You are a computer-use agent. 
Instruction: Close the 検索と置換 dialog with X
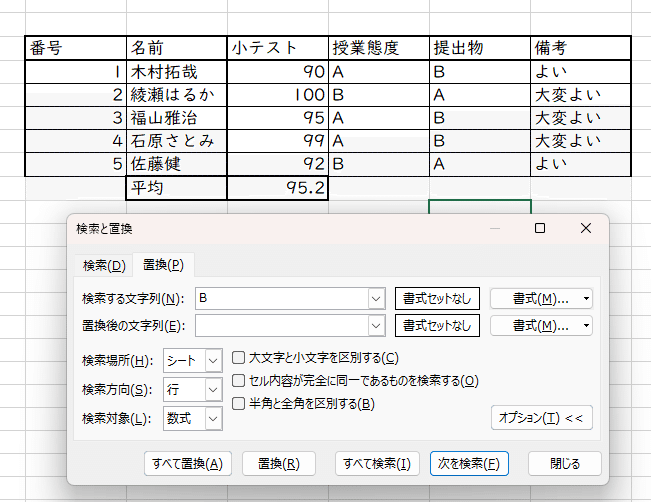(x=586, y=228)
